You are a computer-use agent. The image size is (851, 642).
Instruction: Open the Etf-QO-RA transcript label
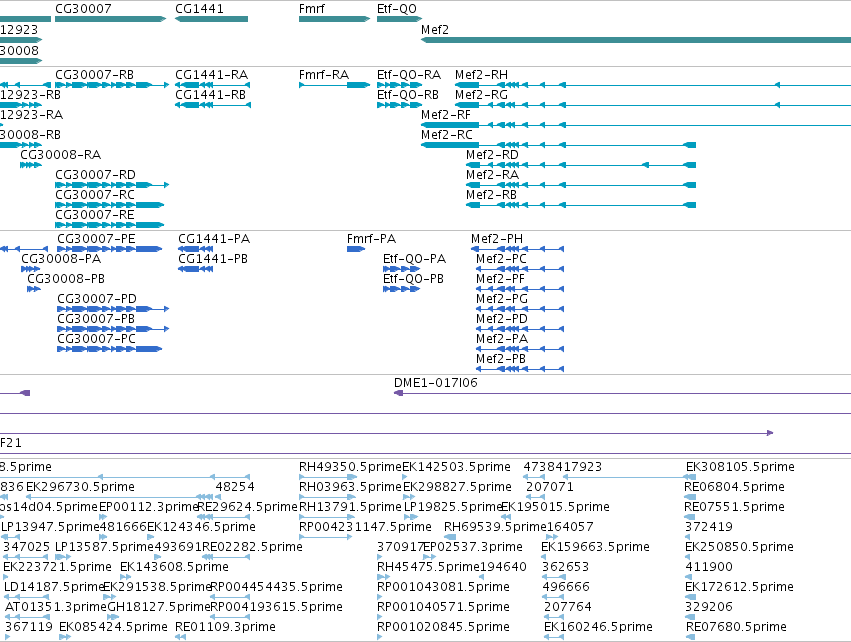coord(409,75)
